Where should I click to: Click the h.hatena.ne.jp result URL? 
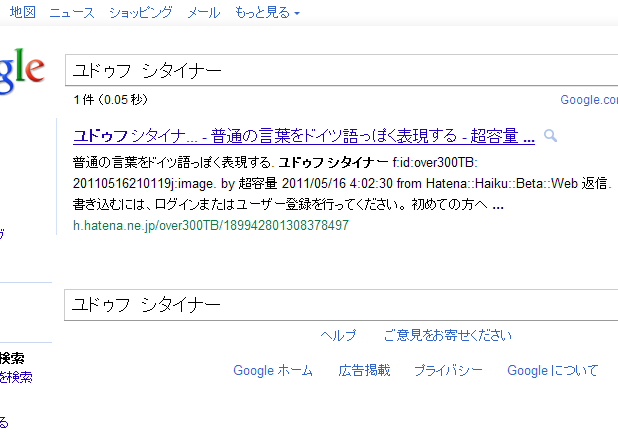[211, 225]
